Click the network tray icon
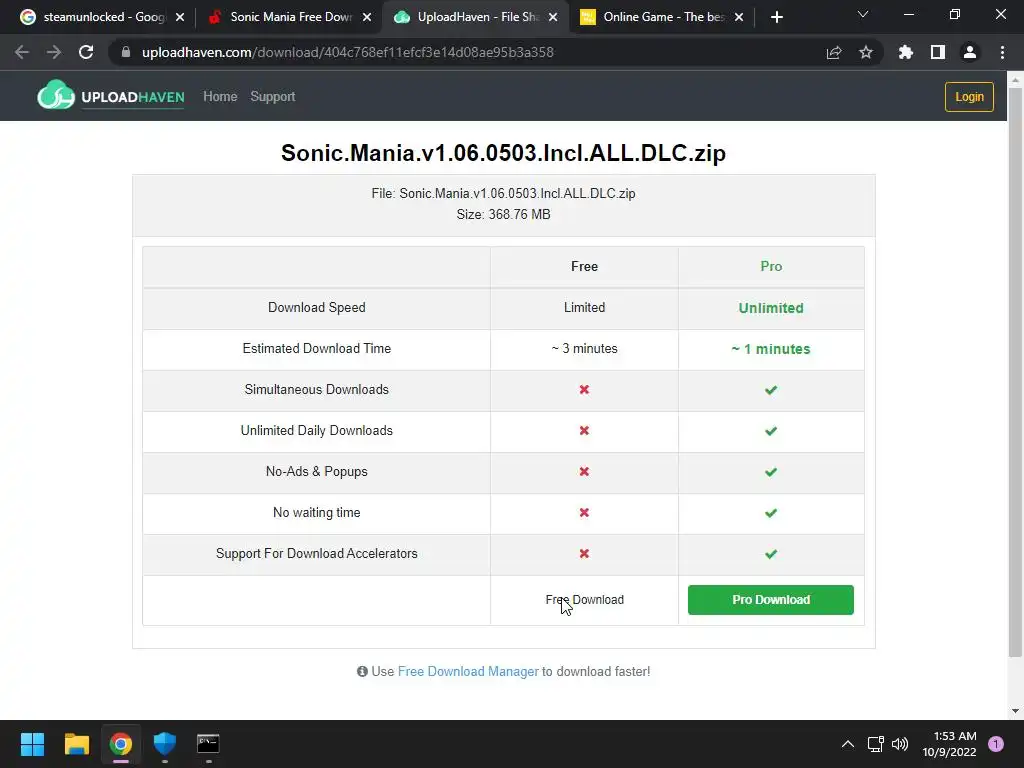The height and width of the screenshot is (768, 1024). pyautogui.click(x=875, y=744)
